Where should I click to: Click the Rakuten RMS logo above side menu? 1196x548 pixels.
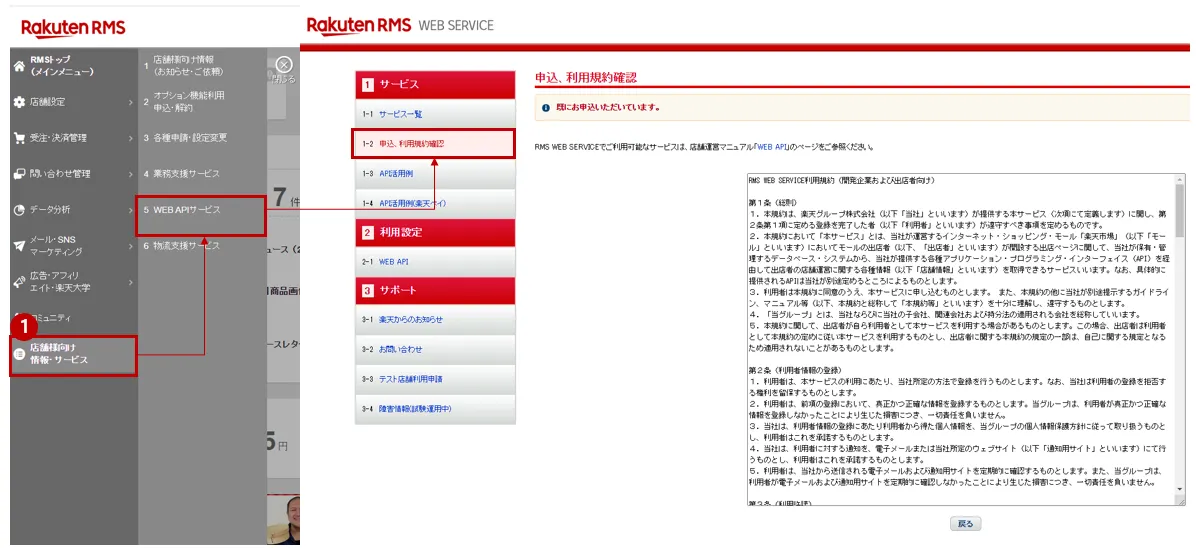pos(73,29)
